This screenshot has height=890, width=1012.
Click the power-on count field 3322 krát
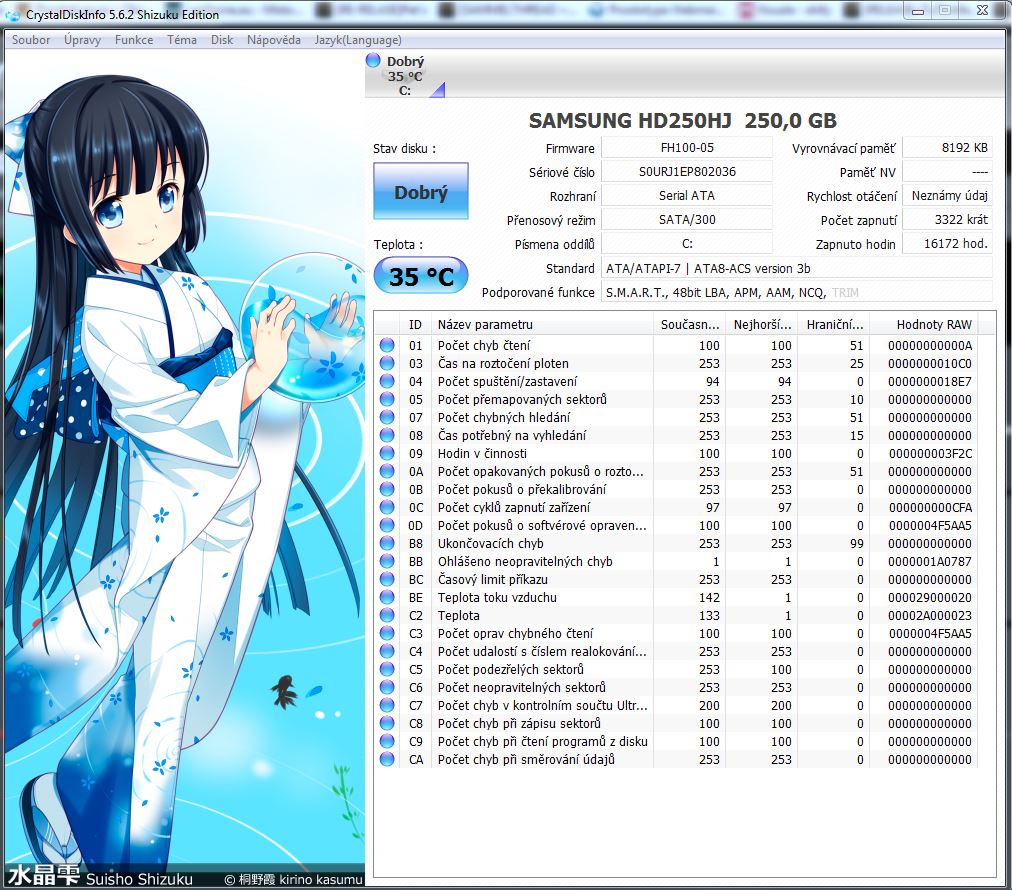(947, 219)
